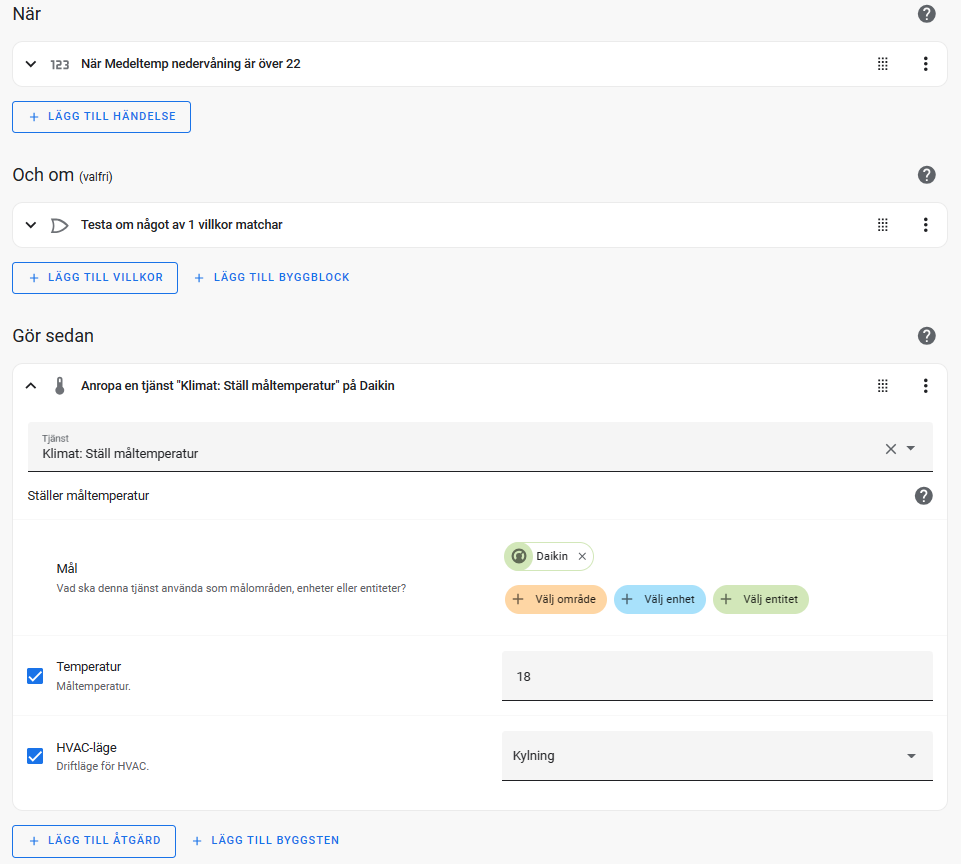Screen dimensions: 961x864
Task: Open three-dot menu for Medeltemp trigger
Action: coord(925,64)
